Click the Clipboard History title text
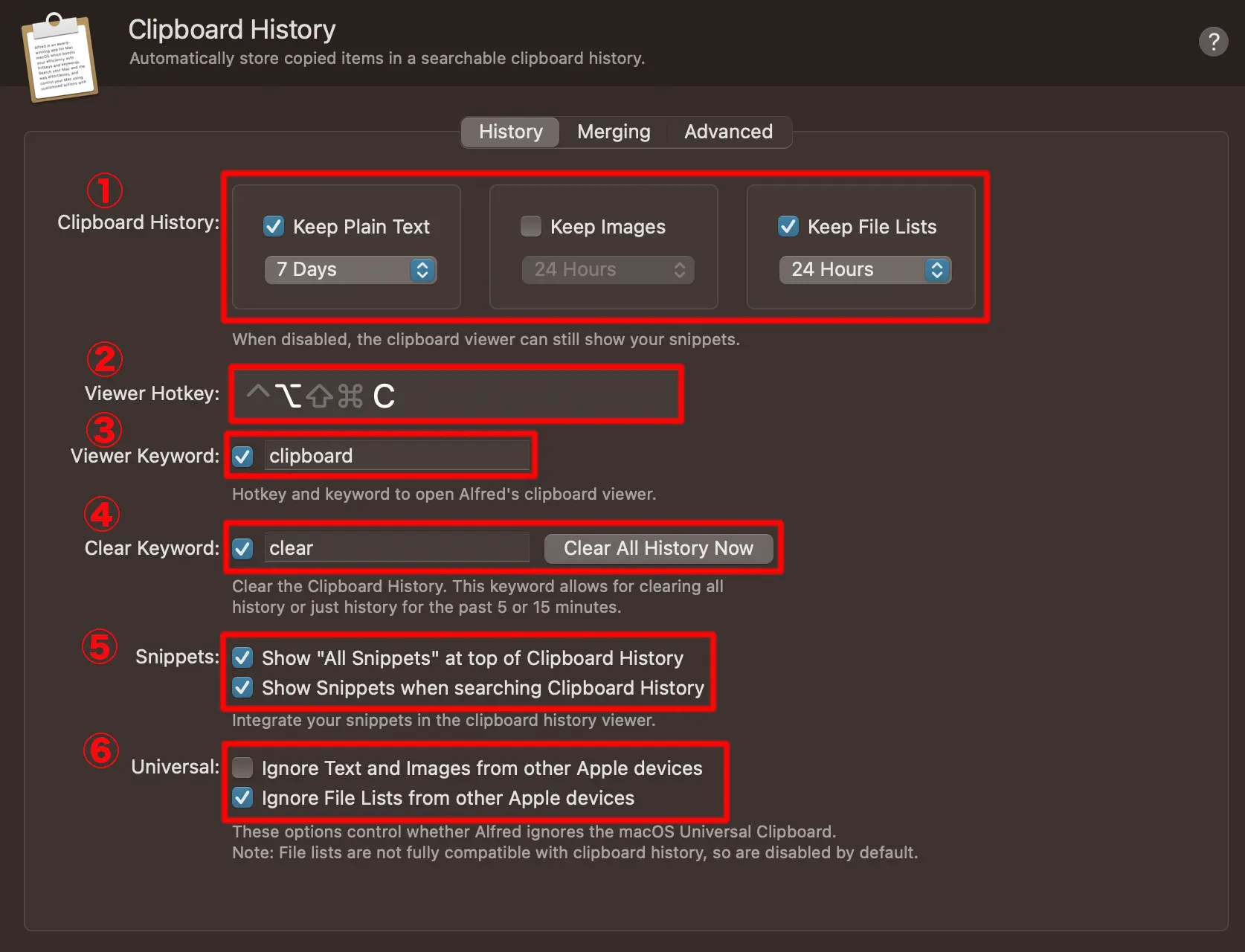 tap(232, 29)
